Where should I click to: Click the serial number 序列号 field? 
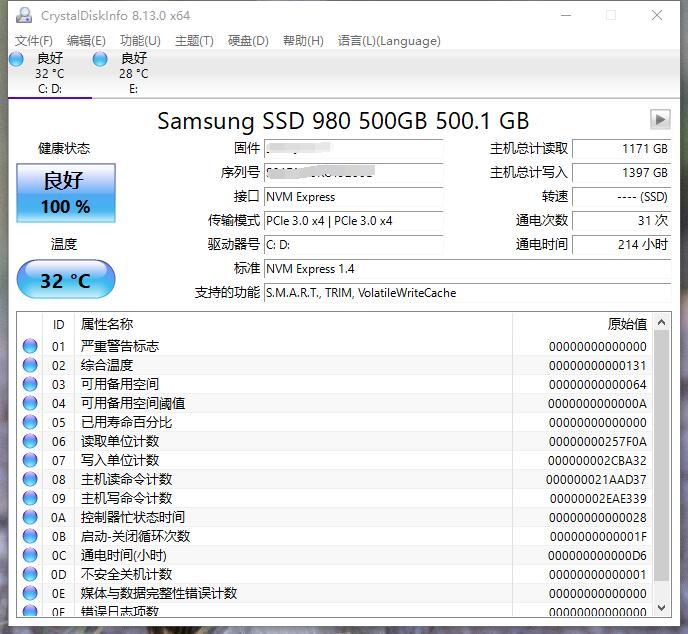(x=354, y=173)
